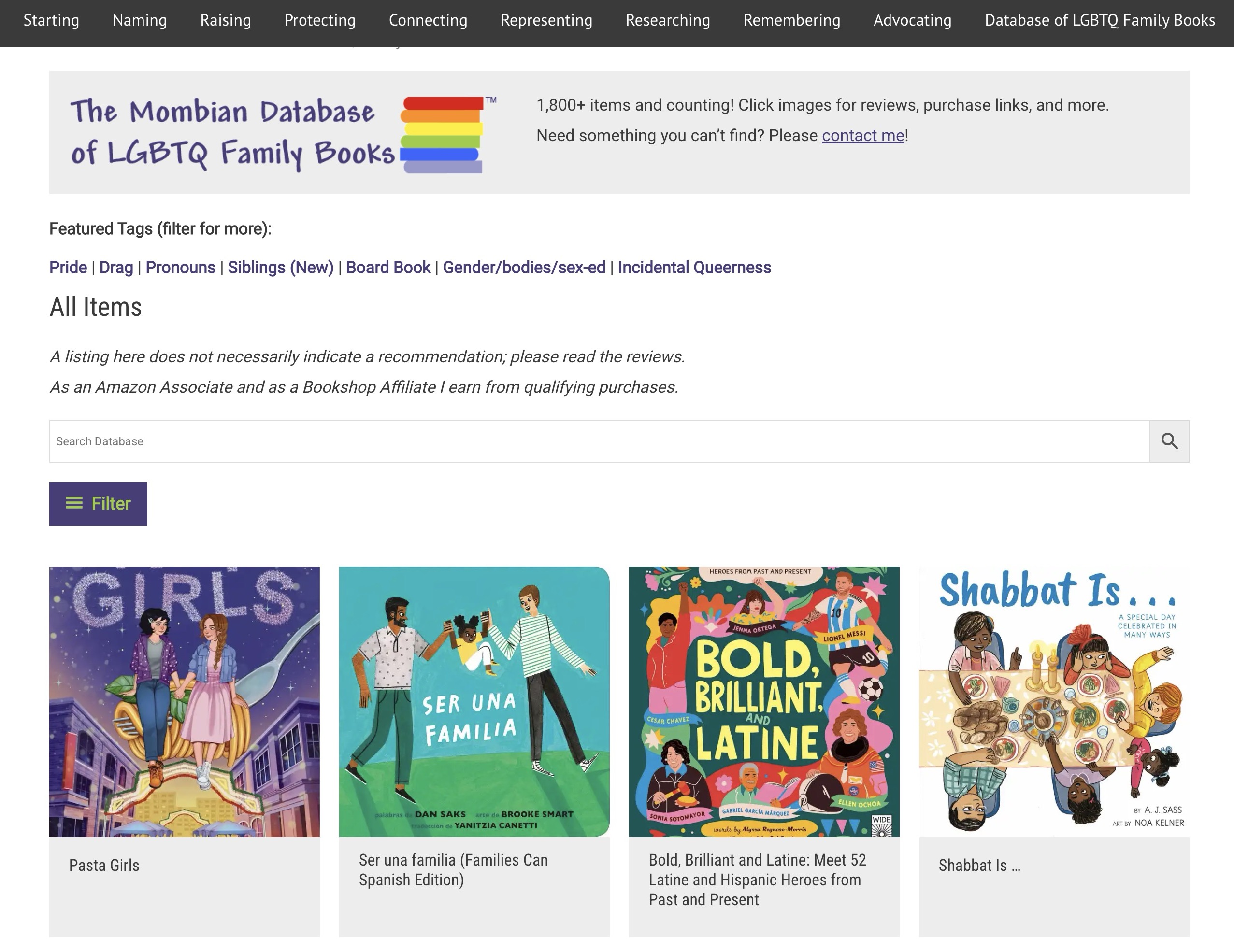Go to Database of LGBTQ Family Books
The image size is (1234, 952).
1099,20
